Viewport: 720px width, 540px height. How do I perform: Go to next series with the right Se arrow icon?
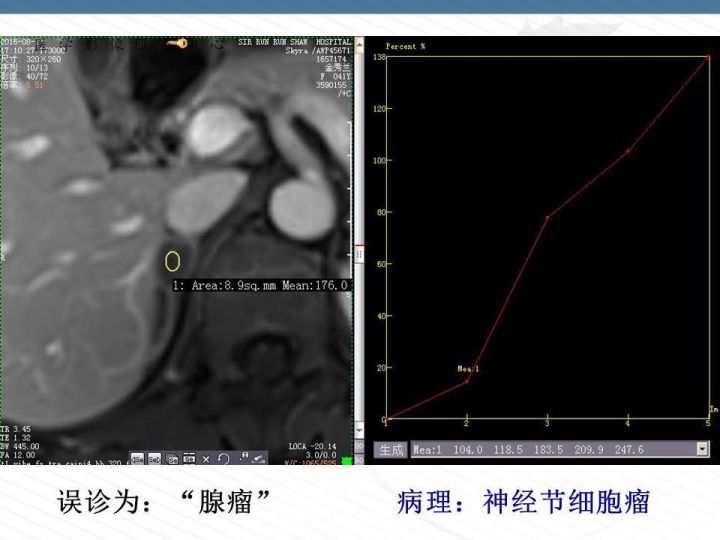154,459
